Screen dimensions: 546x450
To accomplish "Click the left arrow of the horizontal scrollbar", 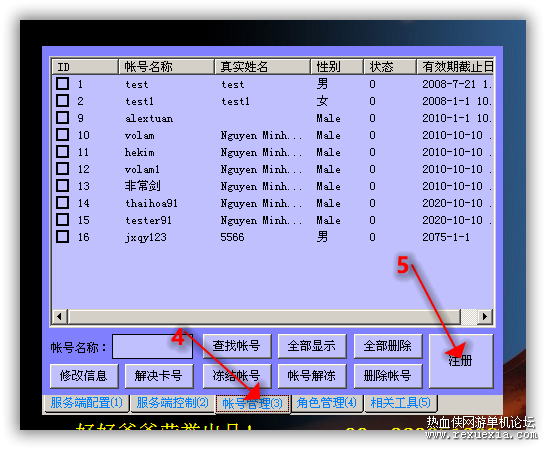I will [60, 317].
